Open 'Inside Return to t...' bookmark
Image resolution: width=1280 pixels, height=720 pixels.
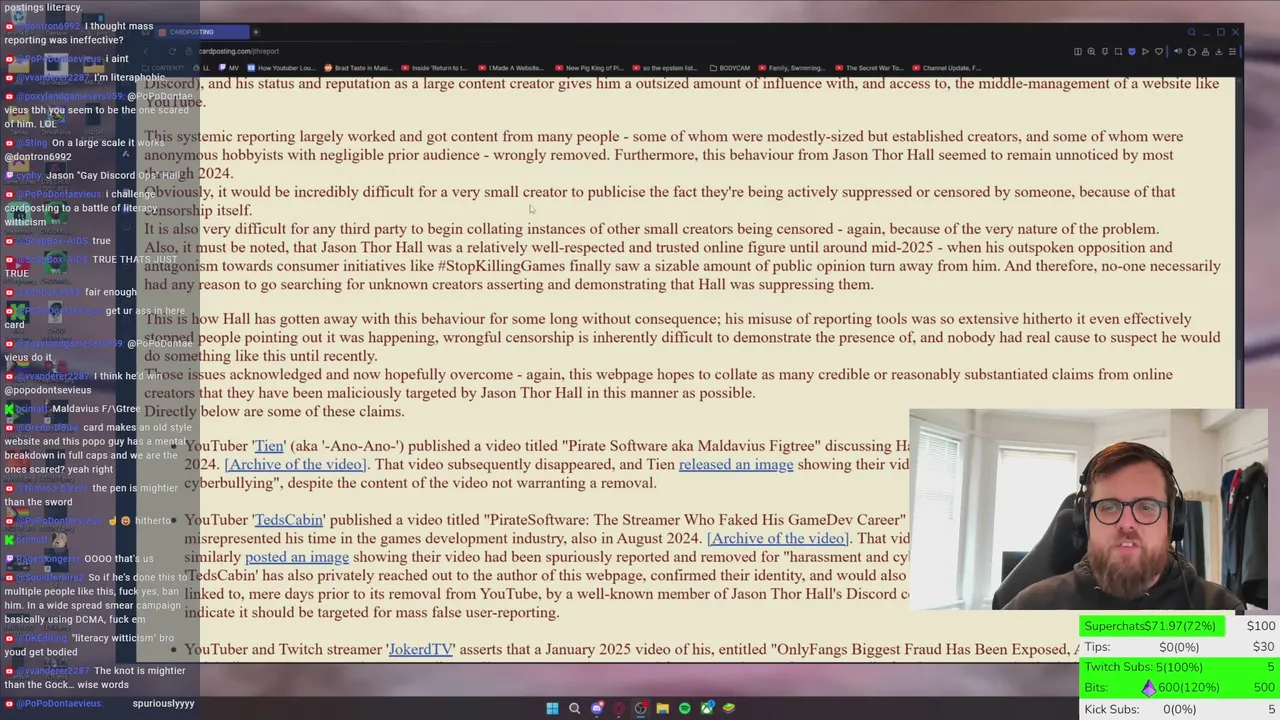(435, 68)
